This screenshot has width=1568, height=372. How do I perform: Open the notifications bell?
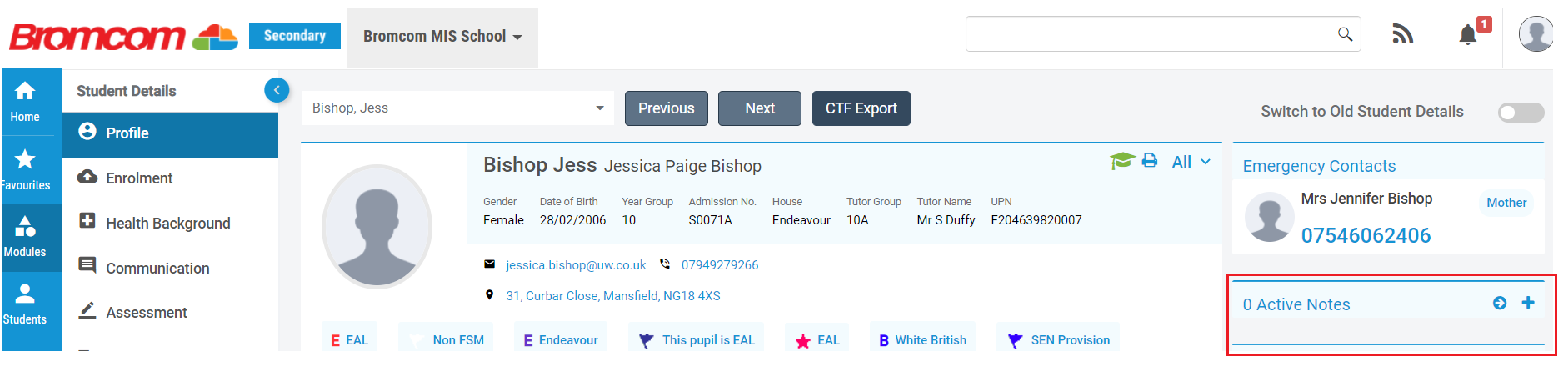tap(1468, 34)
